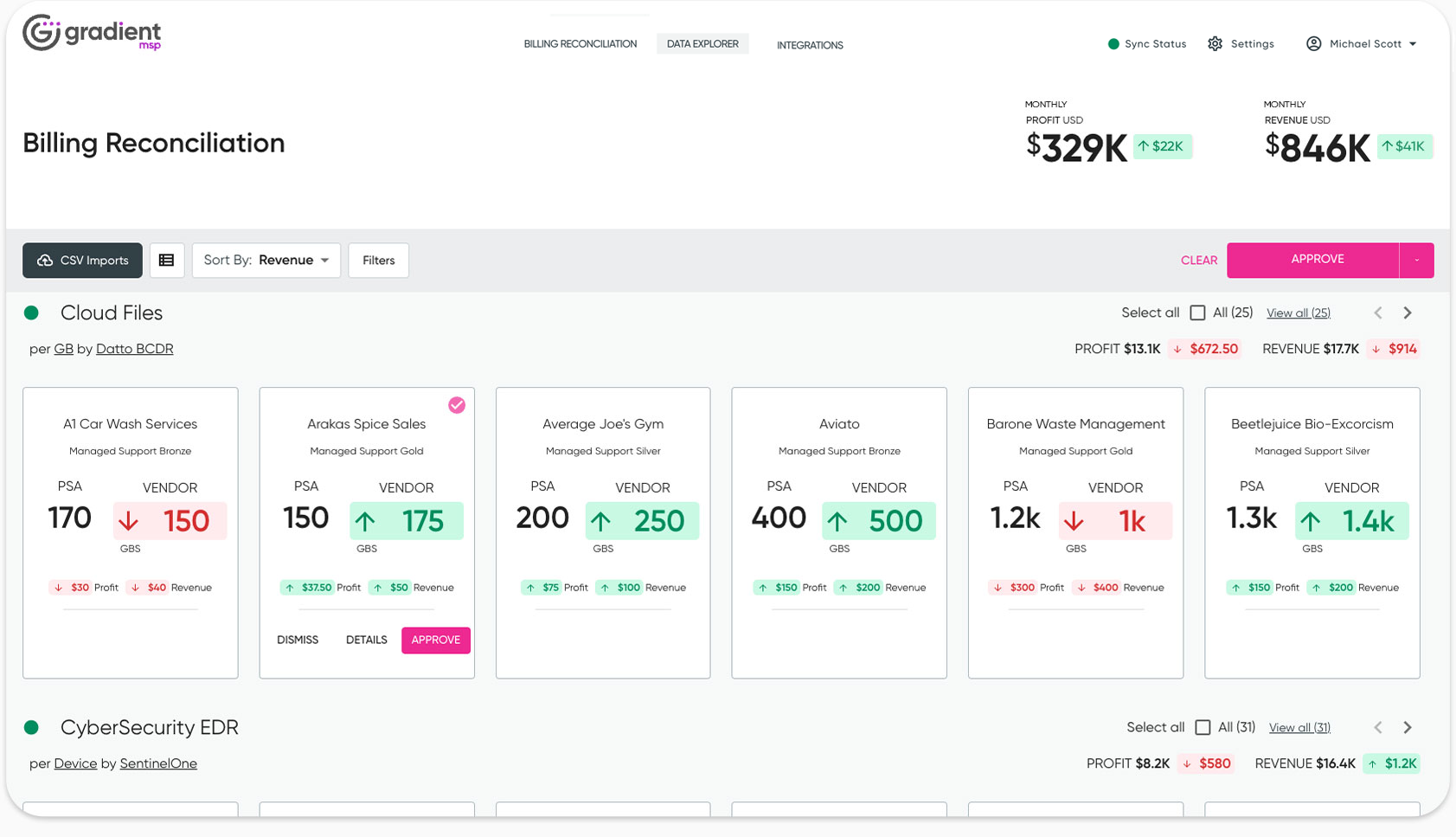The height and width of the screenshot is (837, 1456).
Task: Switch to the Data Explorer tab
Action: 702,42
